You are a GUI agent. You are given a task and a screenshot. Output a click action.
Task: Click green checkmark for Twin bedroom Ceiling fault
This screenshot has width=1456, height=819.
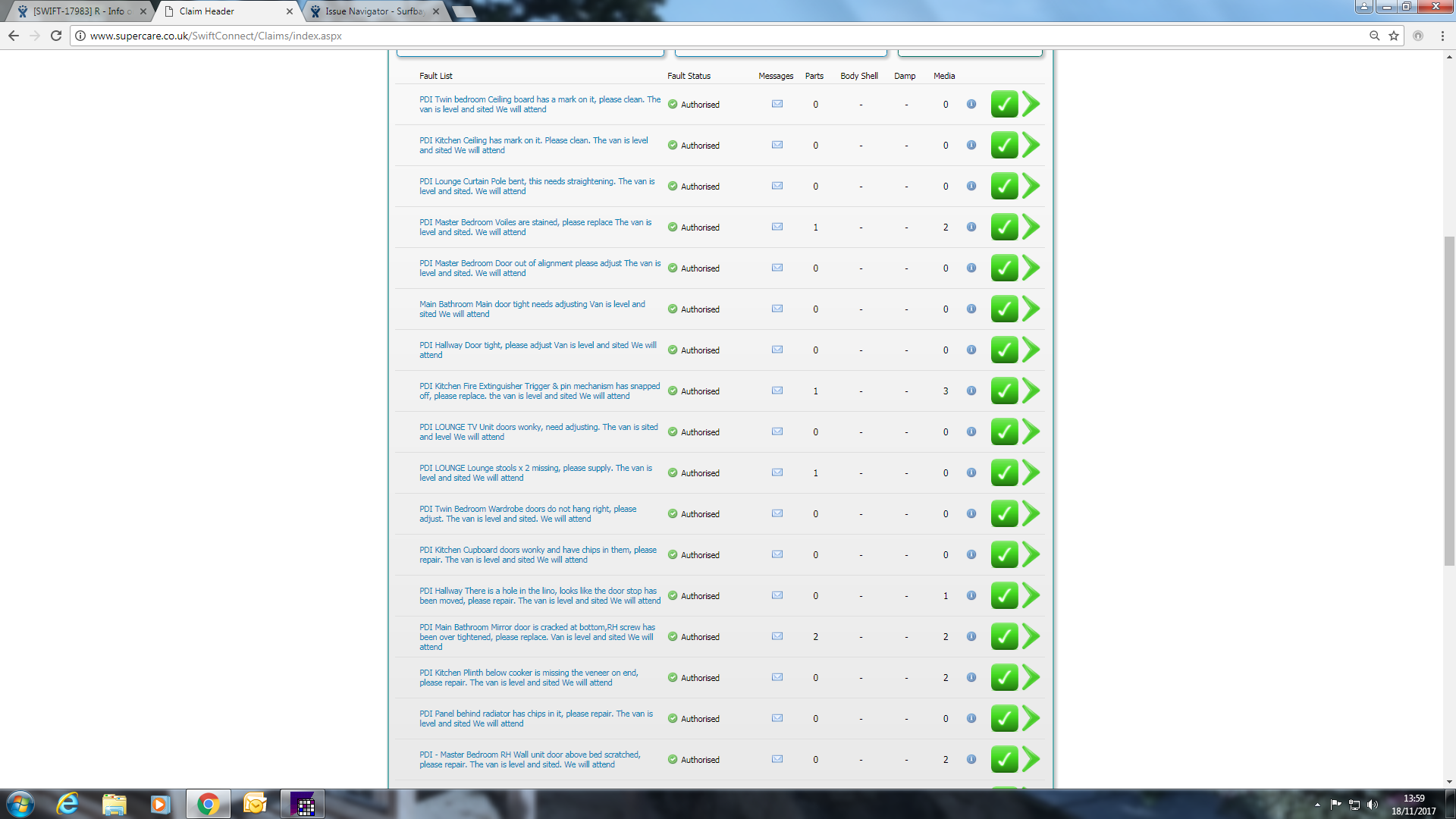pyautogui.click(x=1004, y=105)
